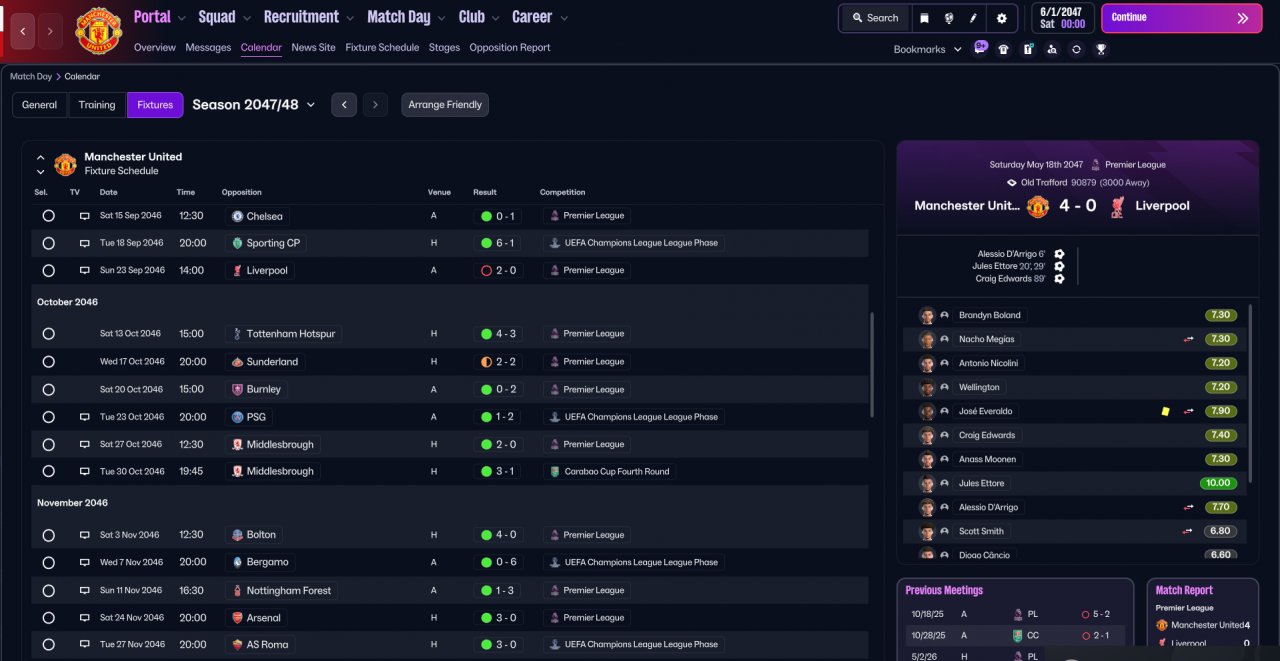Open the 9+ messages speech bubble icon
1280x661 pixels.
[980, 47]
